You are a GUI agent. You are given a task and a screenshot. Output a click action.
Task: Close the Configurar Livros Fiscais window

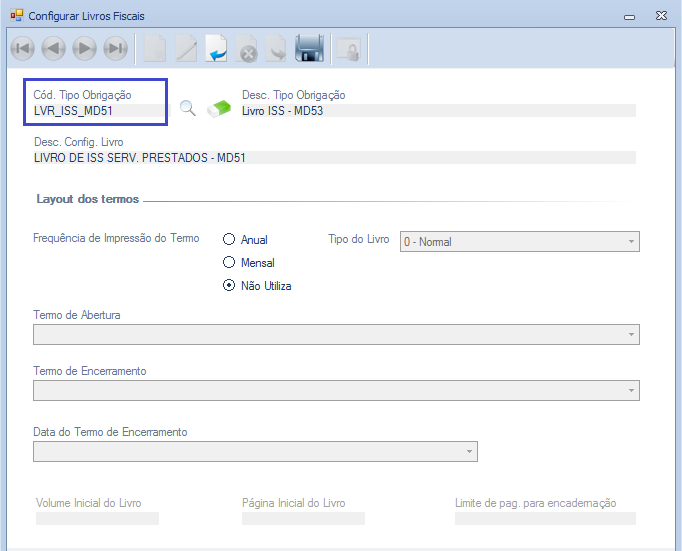pos(661,16)
